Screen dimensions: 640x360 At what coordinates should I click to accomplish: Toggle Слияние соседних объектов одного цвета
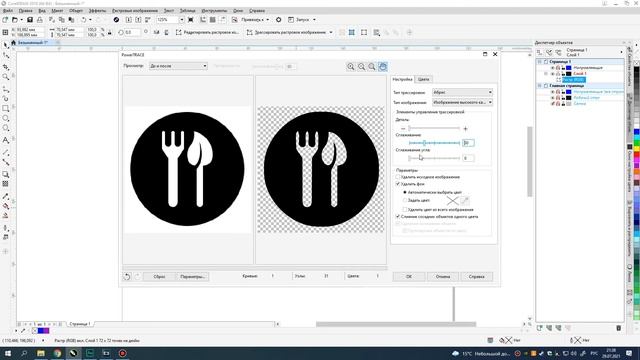[x=398, y=217]
